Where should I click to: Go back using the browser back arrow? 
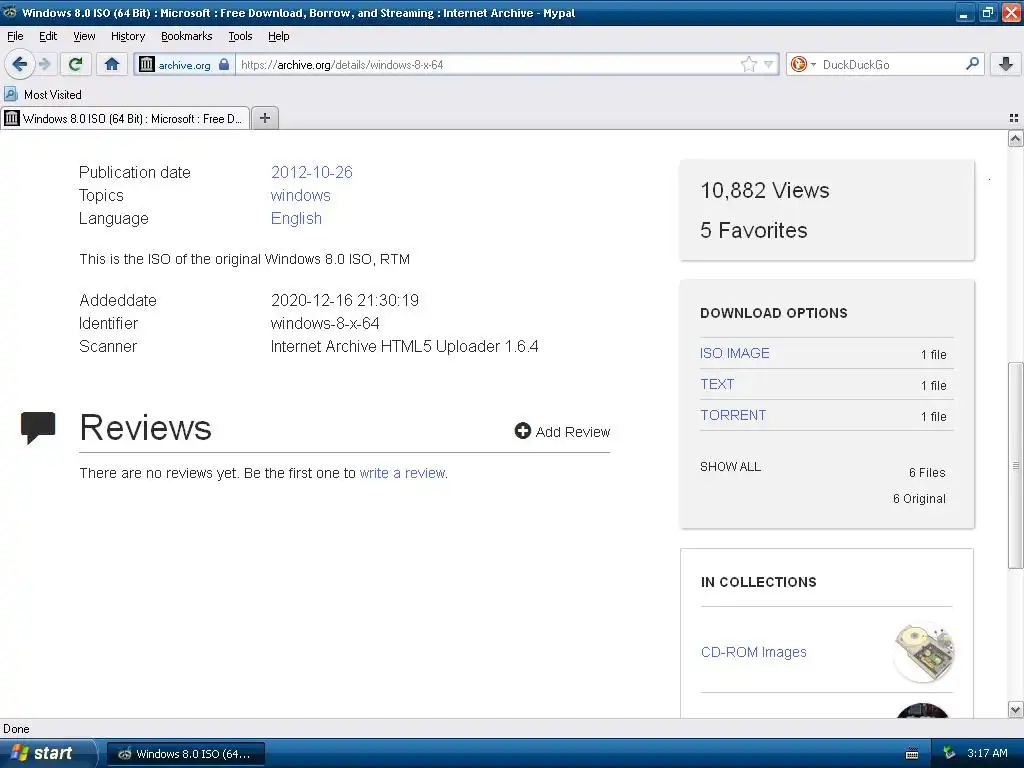click(x=20, y=64)
